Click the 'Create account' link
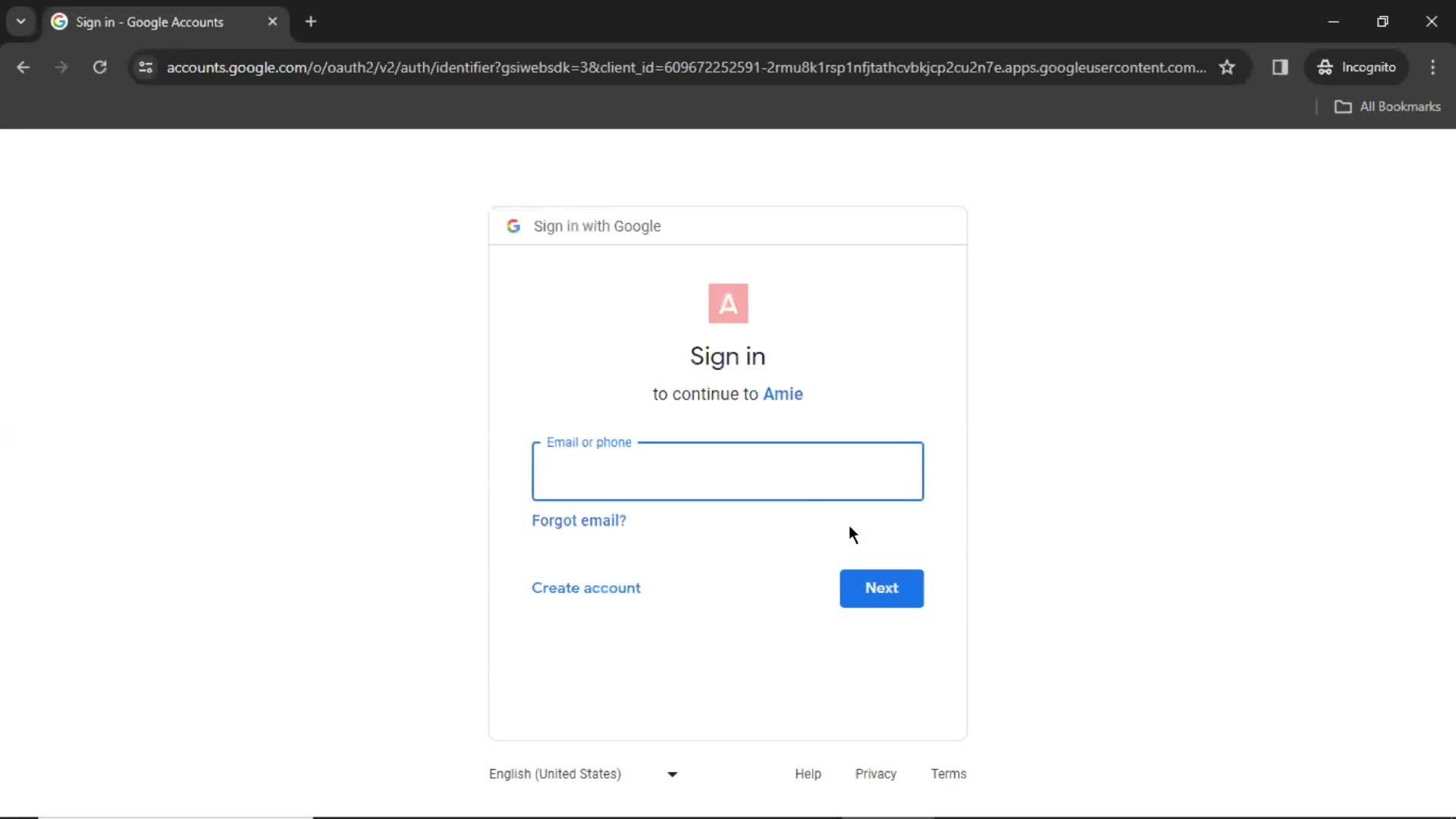1456x819 pixels. (x=586, y=588)
